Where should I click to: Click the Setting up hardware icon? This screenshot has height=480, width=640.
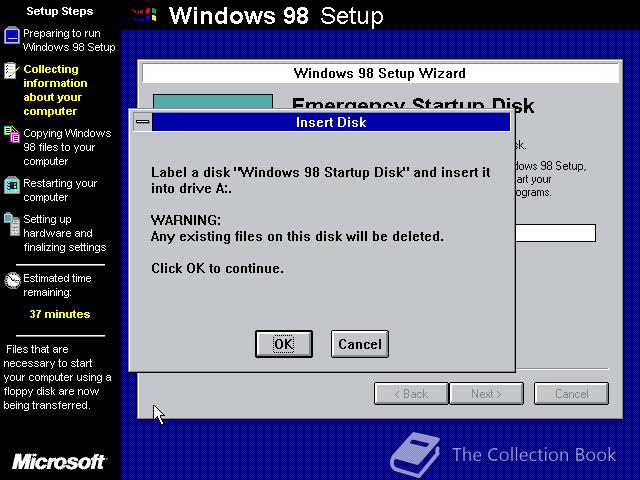pos(12,224)
